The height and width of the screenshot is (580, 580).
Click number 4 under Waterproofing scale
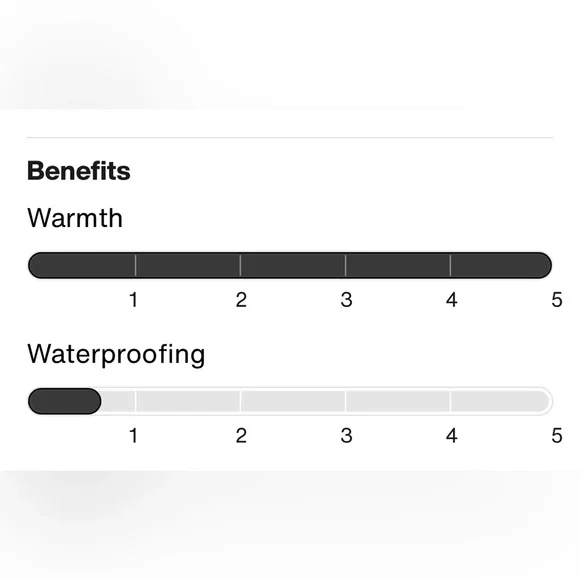point(451,435)
